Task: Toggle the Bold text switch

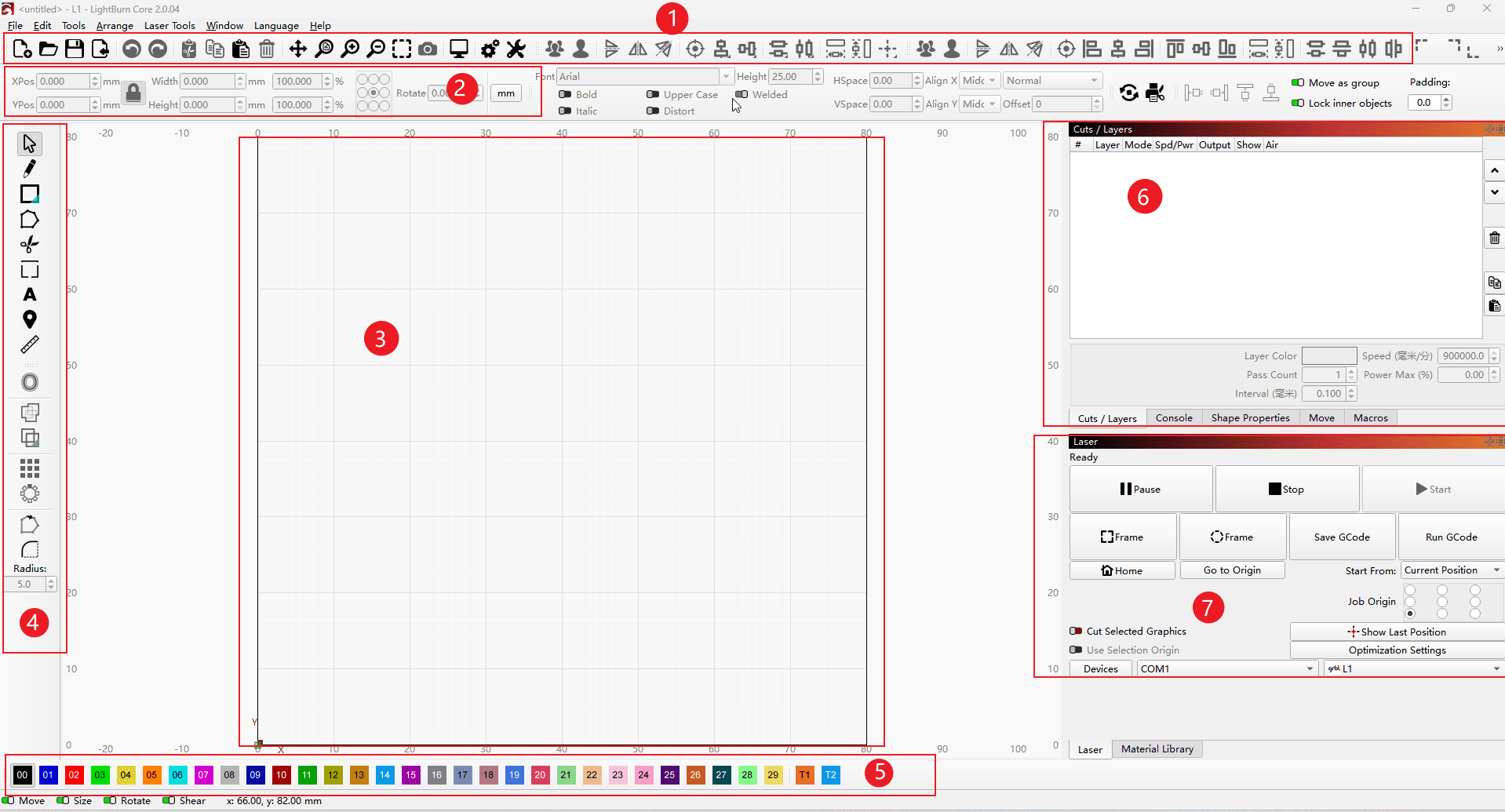Action: (565, 94)
